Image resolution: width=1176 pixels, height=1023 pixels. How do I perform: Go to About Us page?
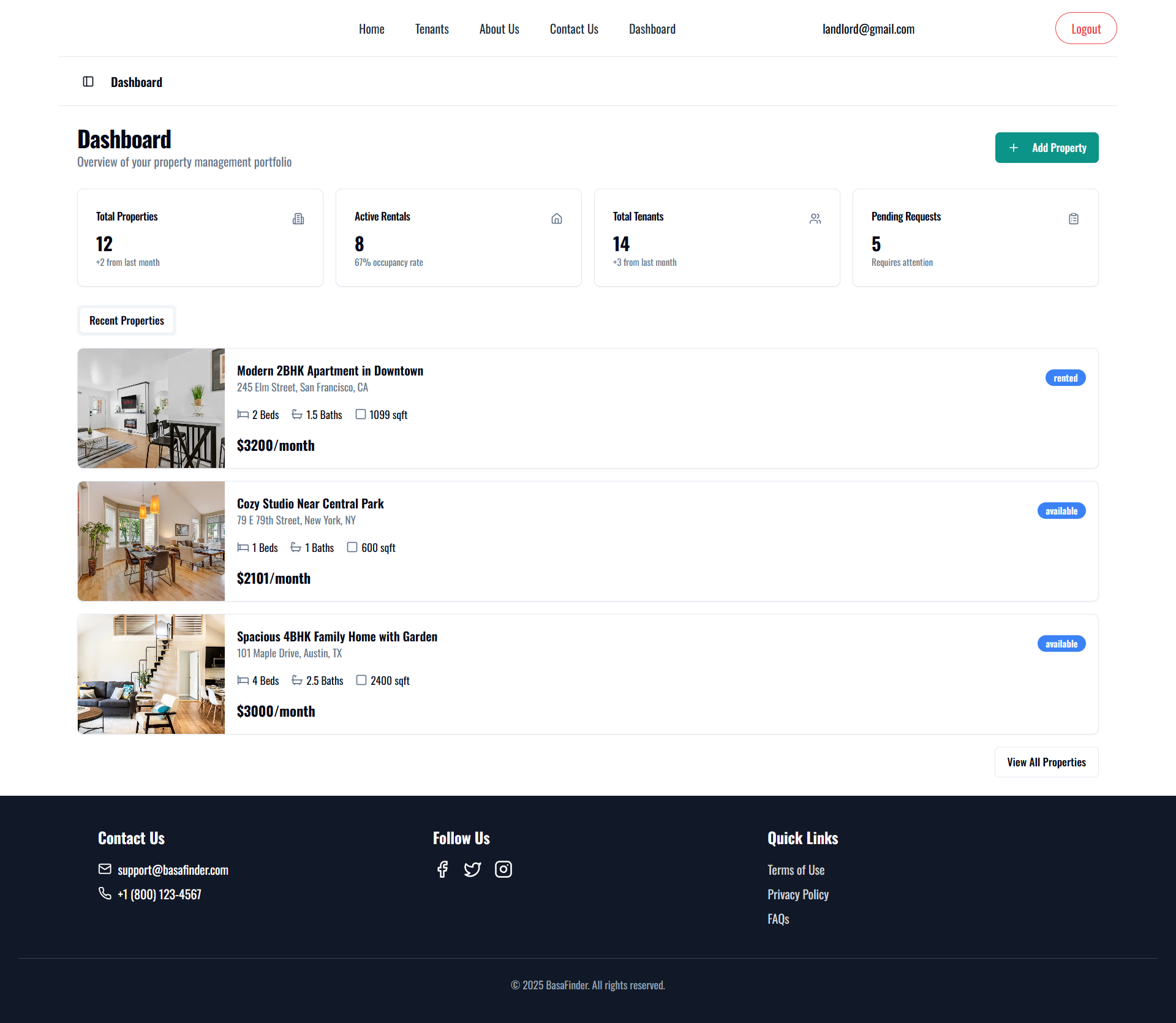coord(499,29)
